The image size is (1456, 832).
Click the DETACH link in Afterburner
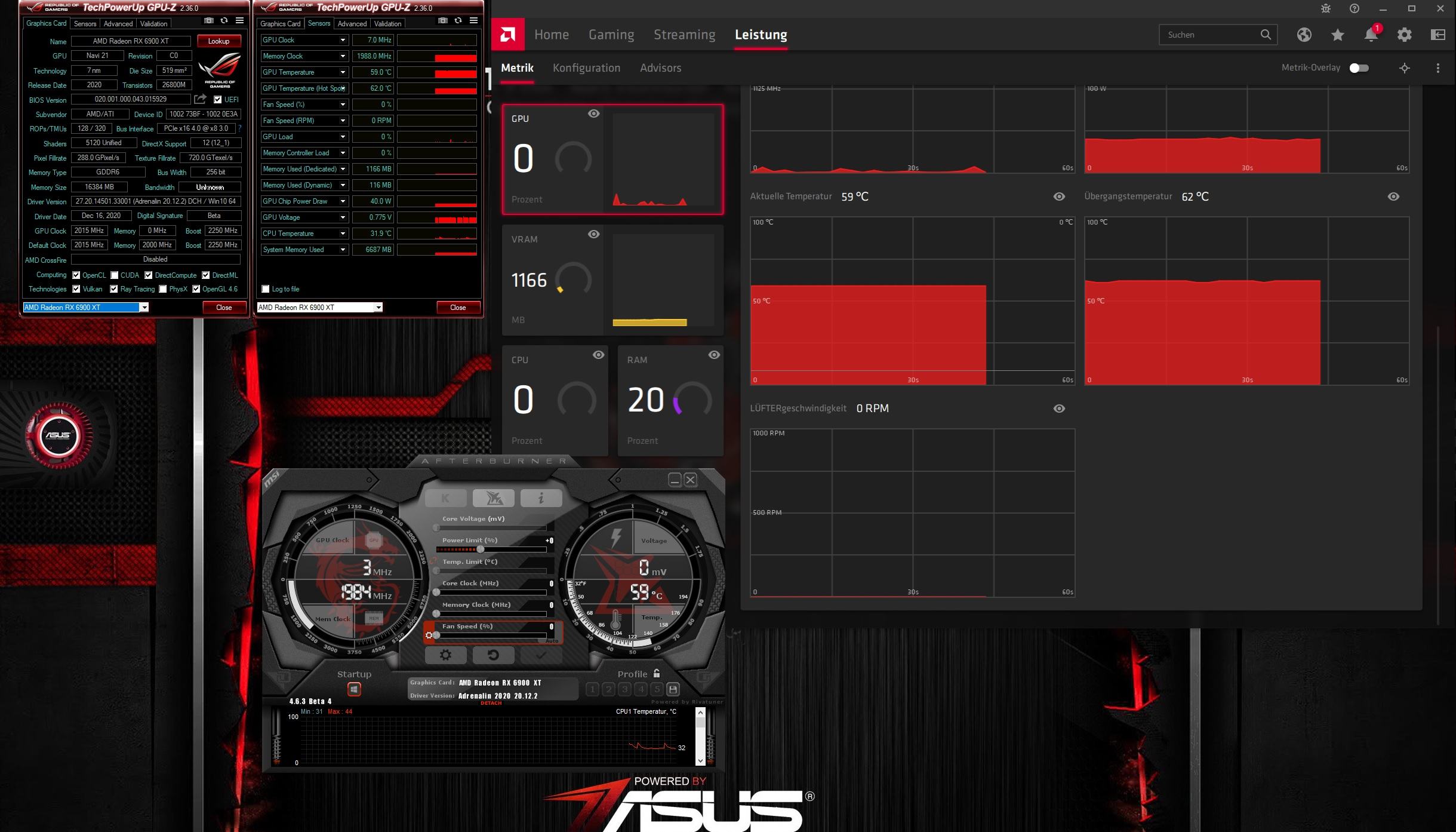pos(491,703)
